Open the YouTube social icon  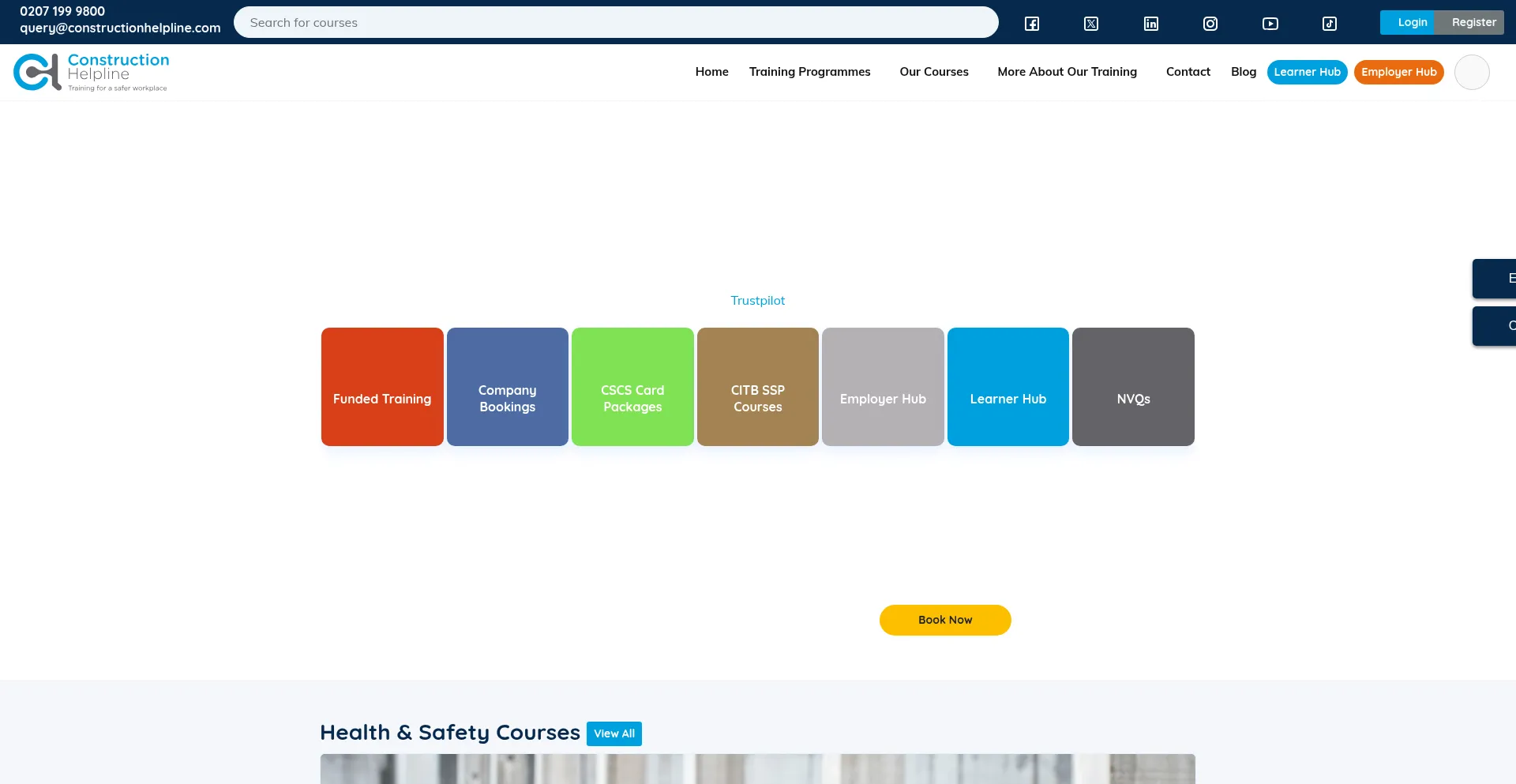pos(1270,24)
